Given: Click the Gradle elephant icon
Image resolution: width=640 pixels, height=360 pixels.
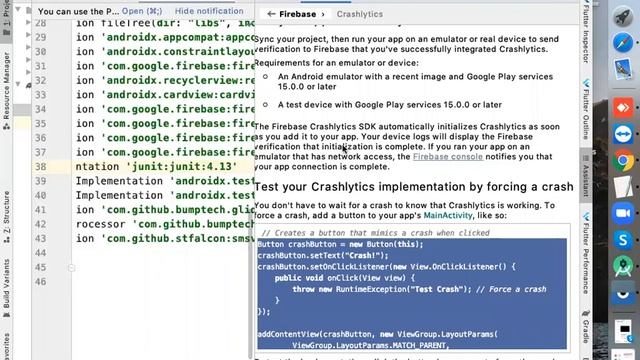Looking at the screenshot, I should coord(586,313).
